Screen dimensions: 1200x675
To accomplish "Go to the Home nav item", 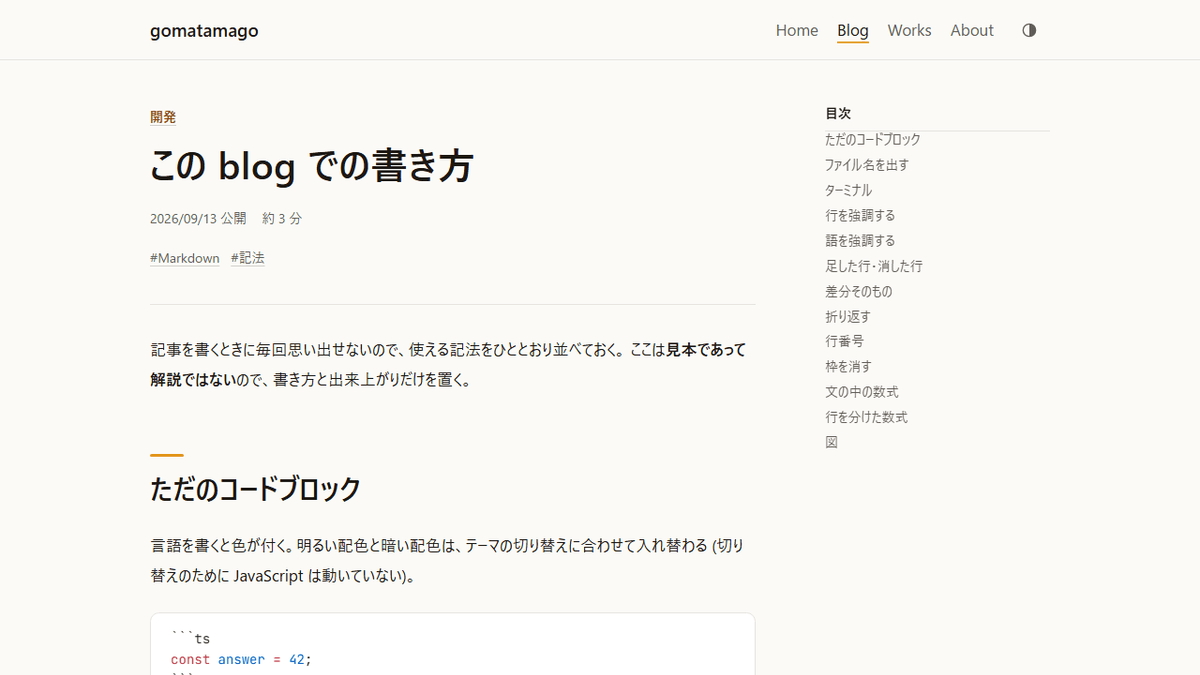I will 797,30.
